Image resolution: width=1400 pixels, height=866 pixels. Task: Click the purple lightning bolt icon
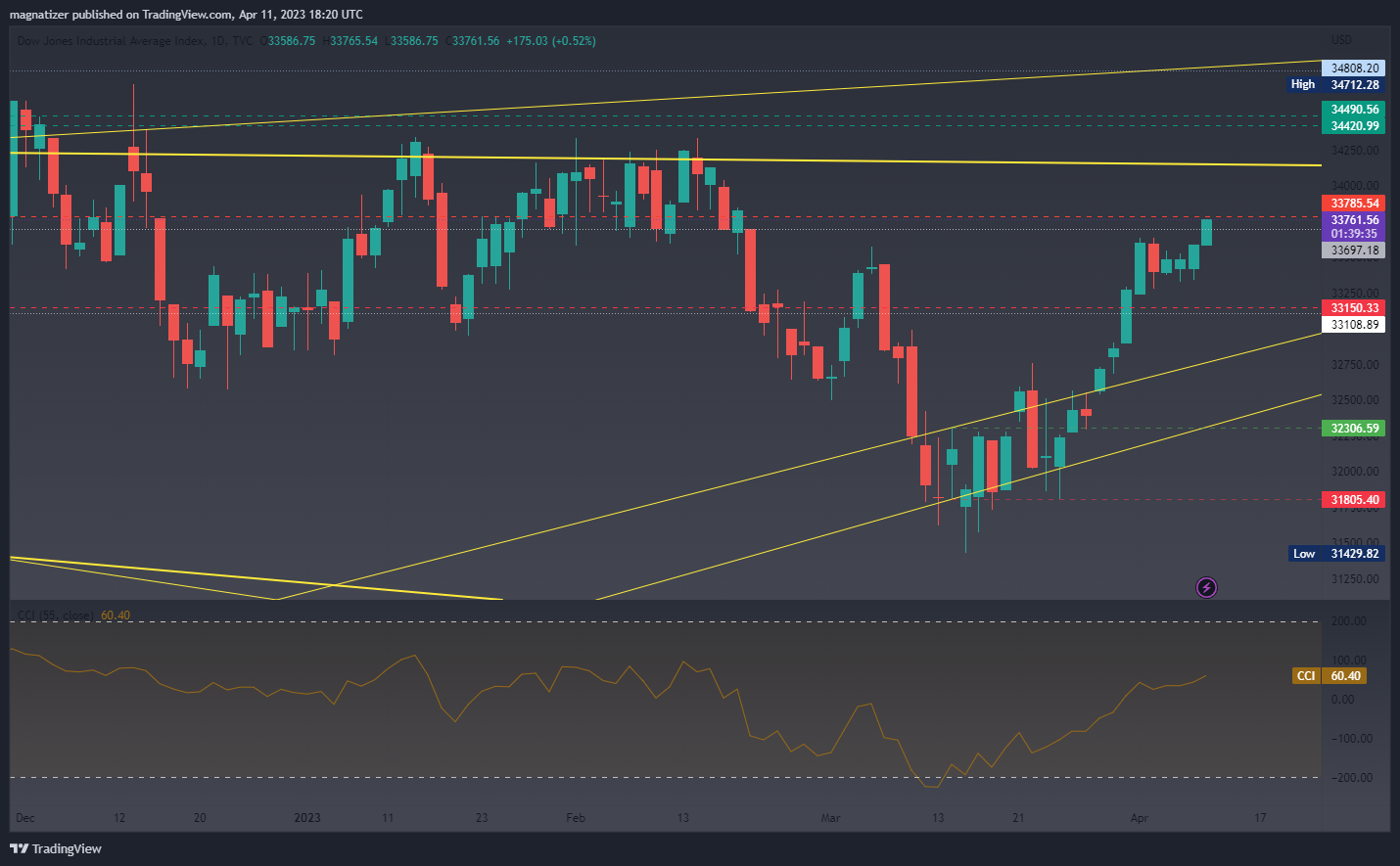[1206, 587]
